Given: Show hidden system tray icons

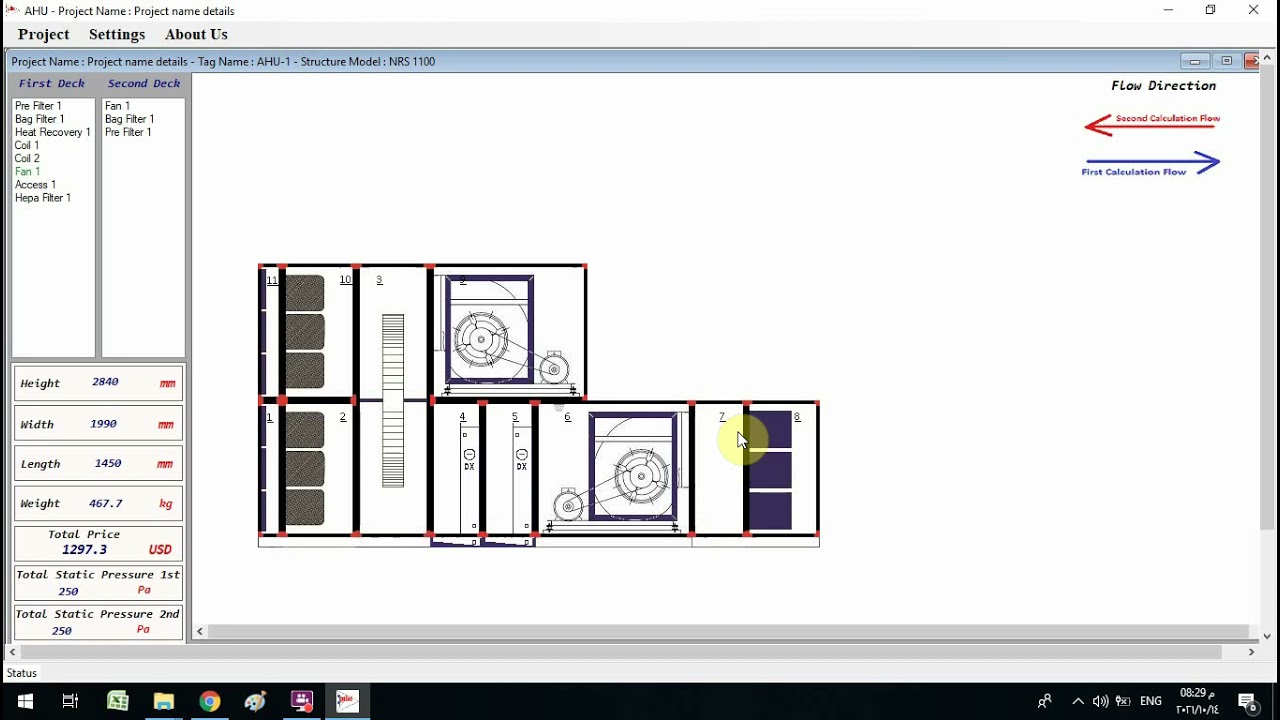Looking at the screenshot, I should point(1078,701).
